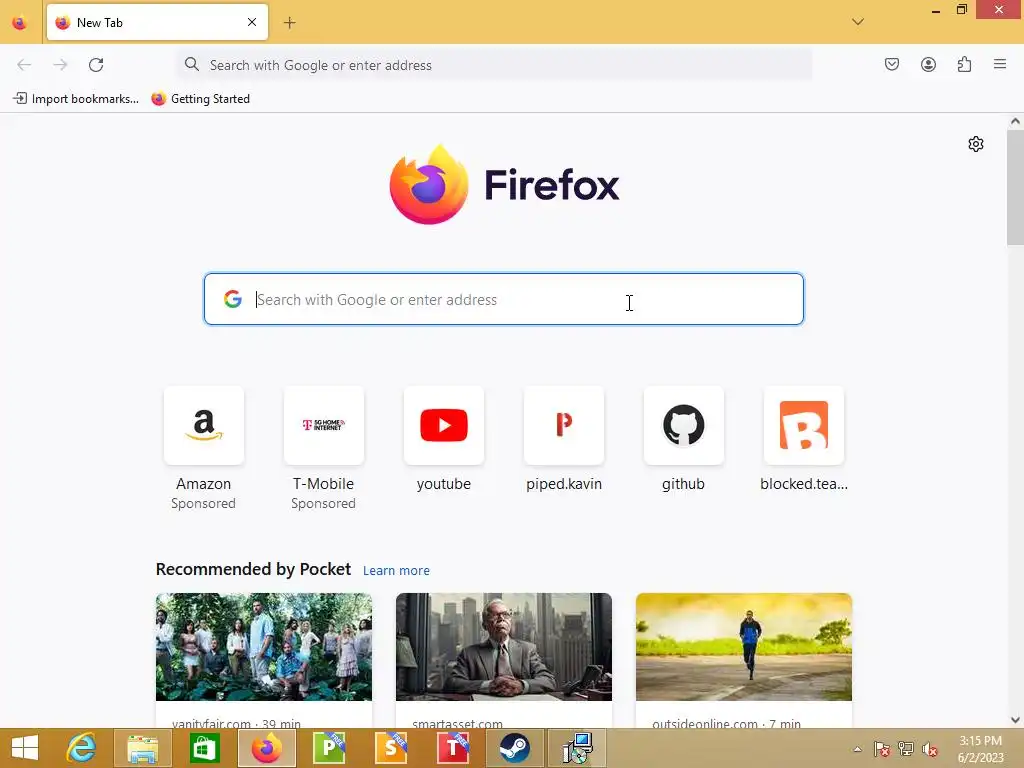Open File Explorer from the taskbar
Image resolution: width=1024 pixels, height=768 pixels.
click(x=142, y=748)
